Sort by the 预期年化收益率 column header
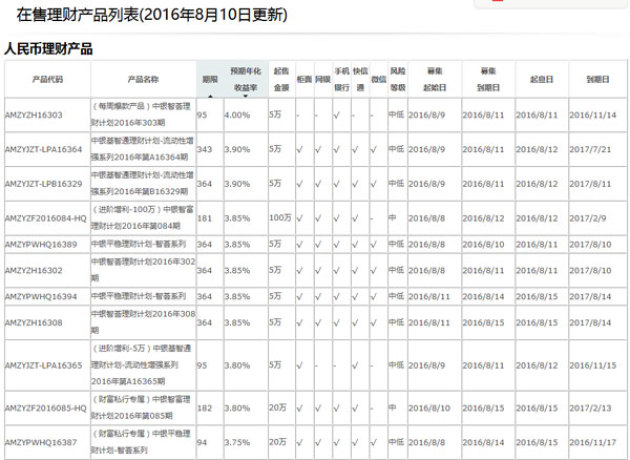 pos(245,79)
